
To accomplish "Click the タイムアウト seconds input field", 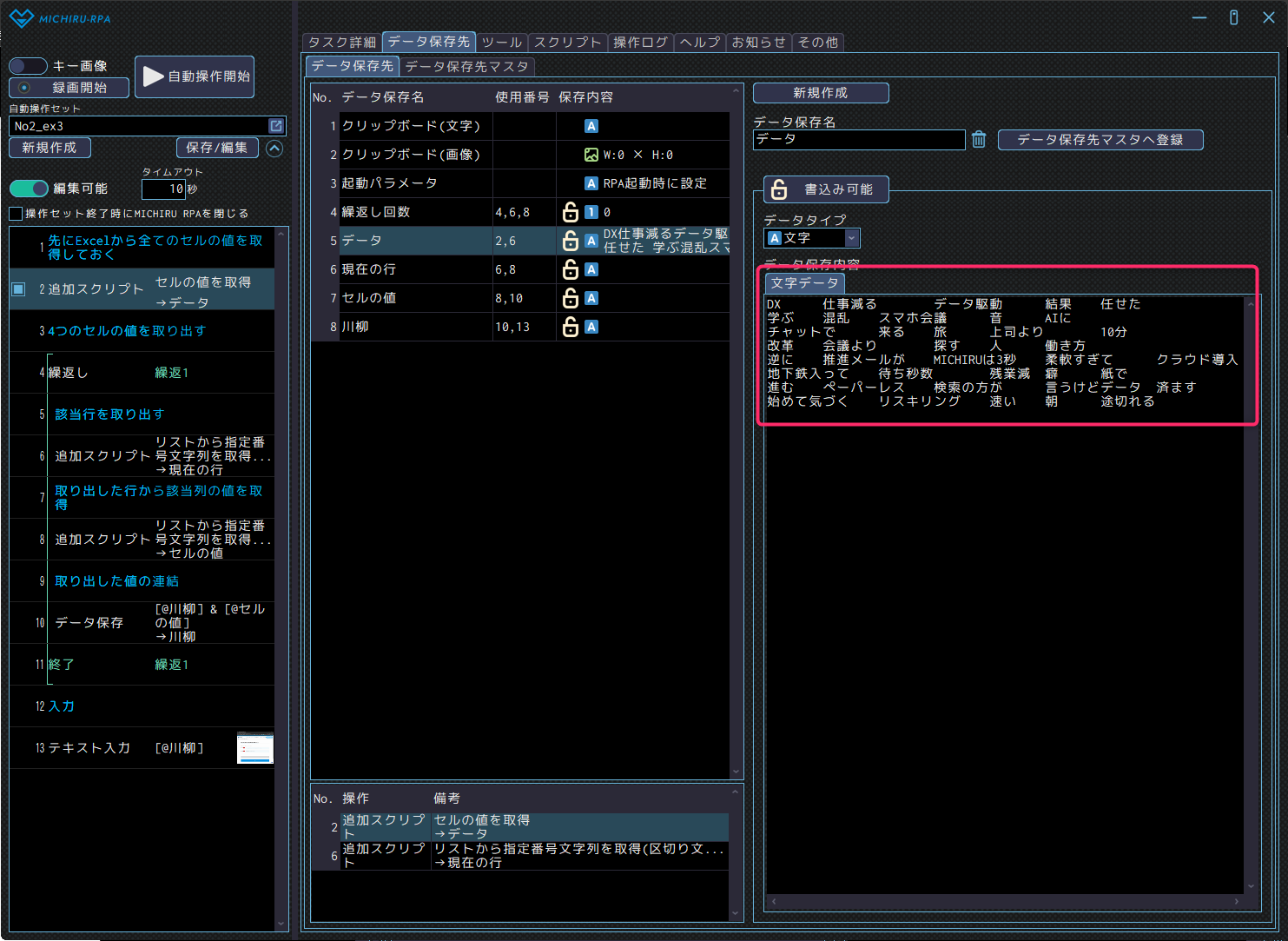I will click(163, 189).
